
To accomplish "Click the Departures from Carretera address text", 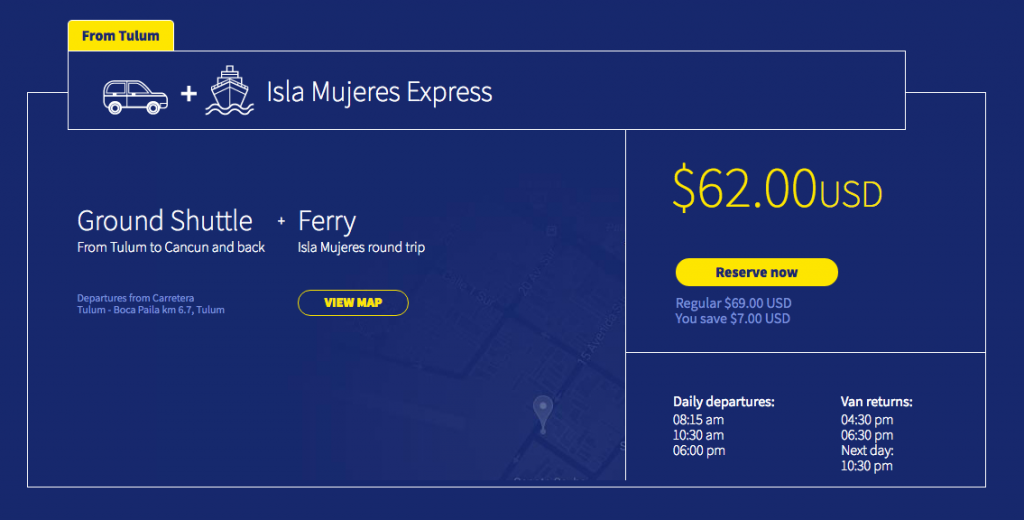I will point(150,304).
